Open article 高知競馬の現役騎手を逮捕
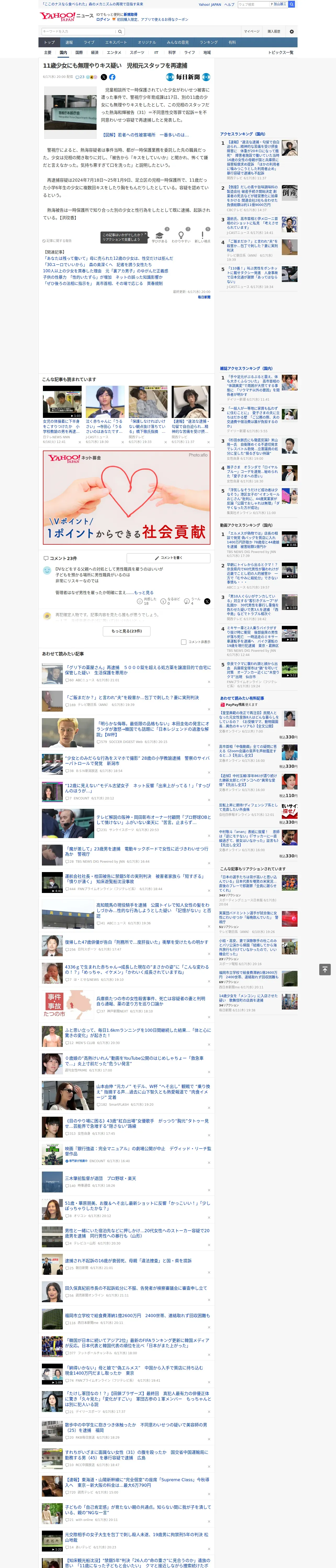 153,910
